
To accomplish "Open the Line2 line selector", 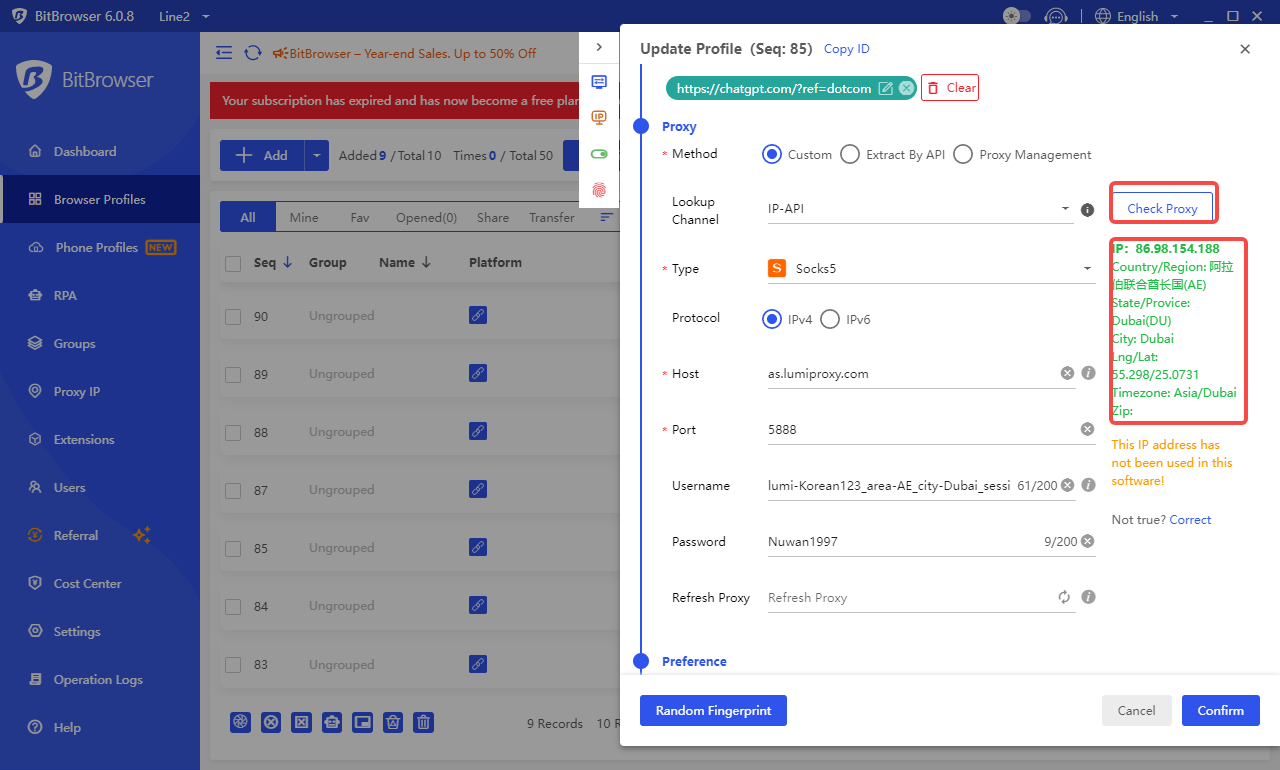I will (x=184, y=16).
